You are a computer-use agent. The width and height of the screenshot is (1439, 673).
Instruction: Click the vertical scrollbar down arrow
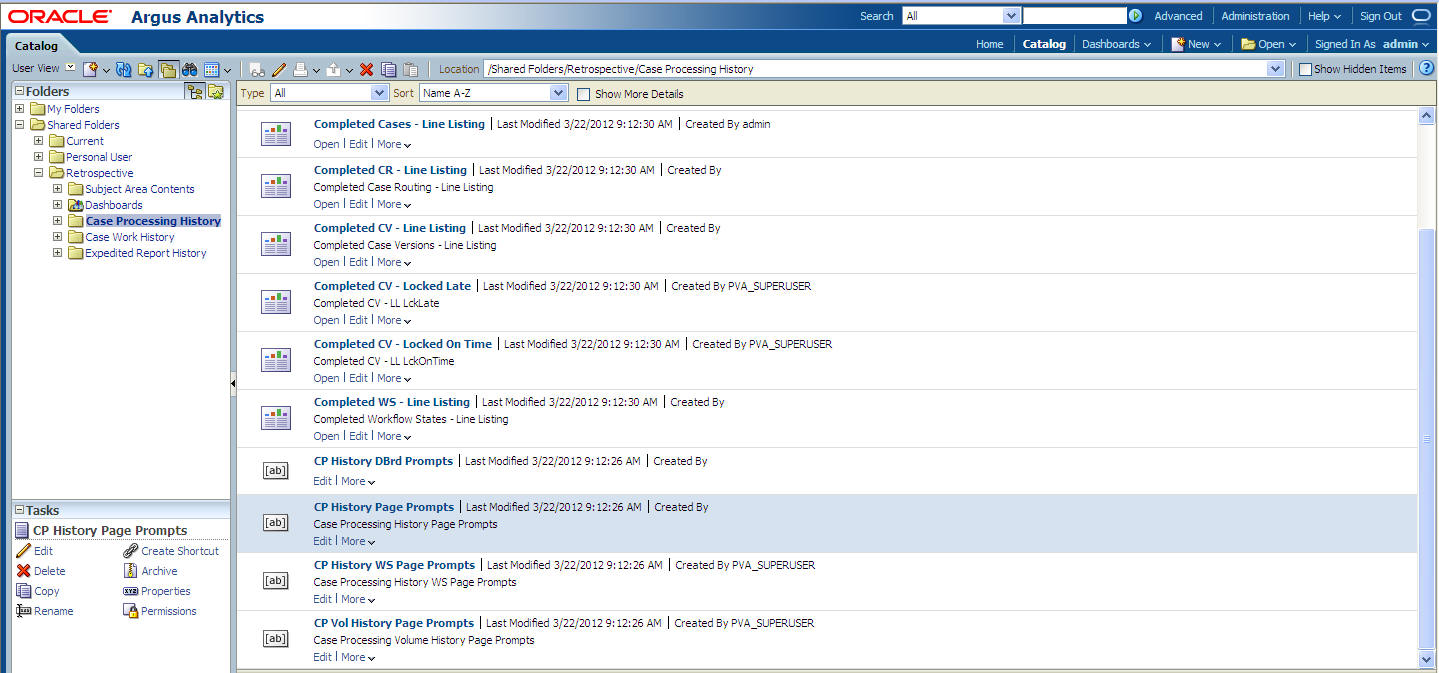click(x=1427, y=659)
